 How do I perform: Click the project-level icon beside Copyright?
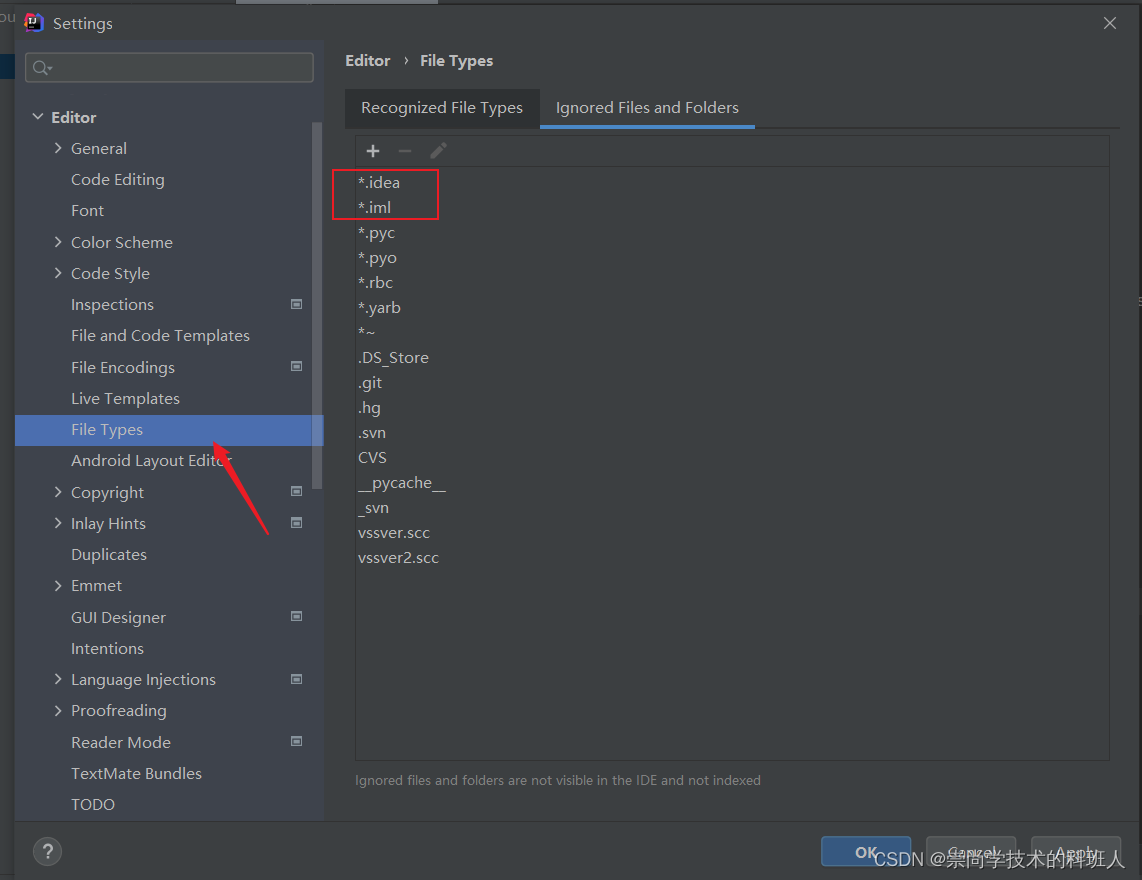296,491
